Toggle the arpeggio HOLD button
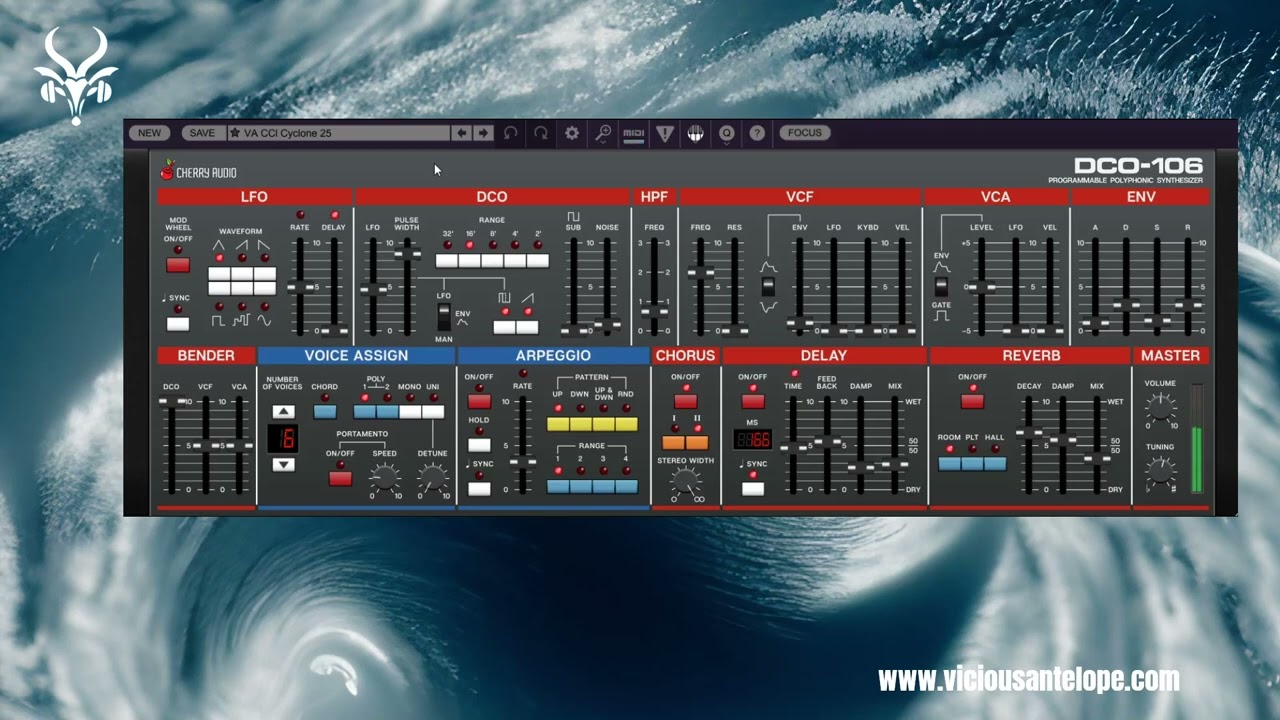Viewport: 1280px width, 720px height. tap(479, 444)
